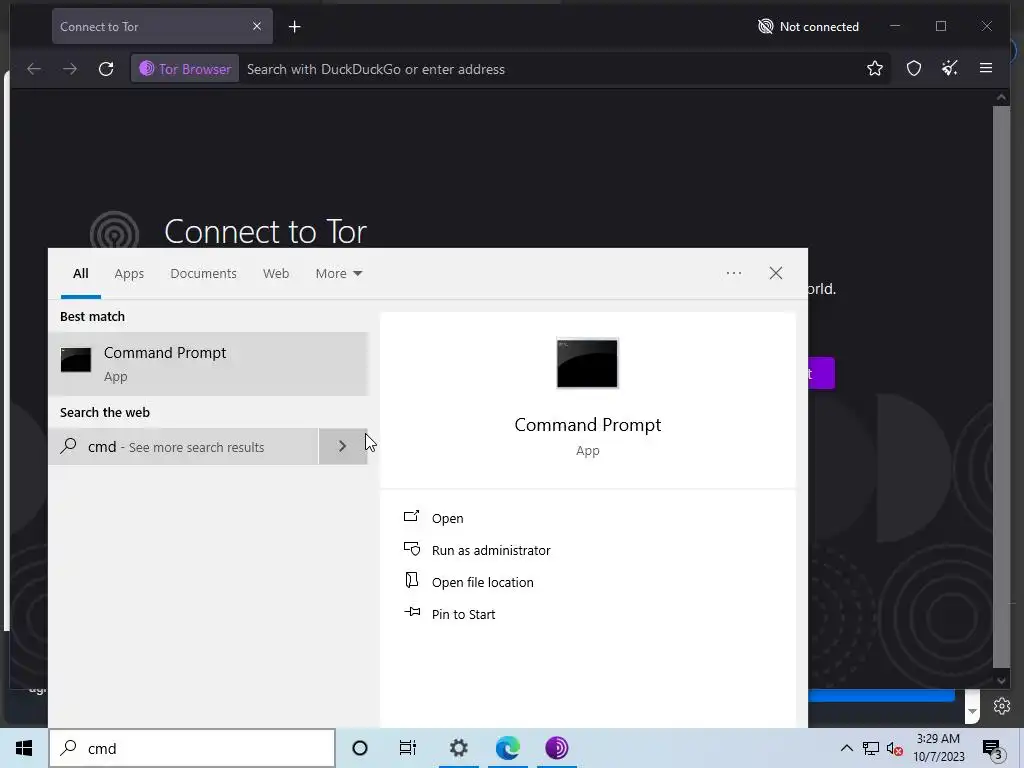Open Tor Browser from the taskbar
Screen dimensions: 1024x768
(x=557, y=748)
